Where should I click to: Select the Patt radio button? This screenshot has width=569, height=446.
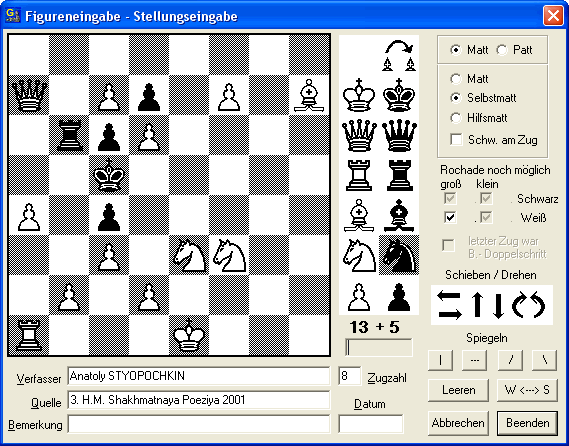[x=502, y=50]
